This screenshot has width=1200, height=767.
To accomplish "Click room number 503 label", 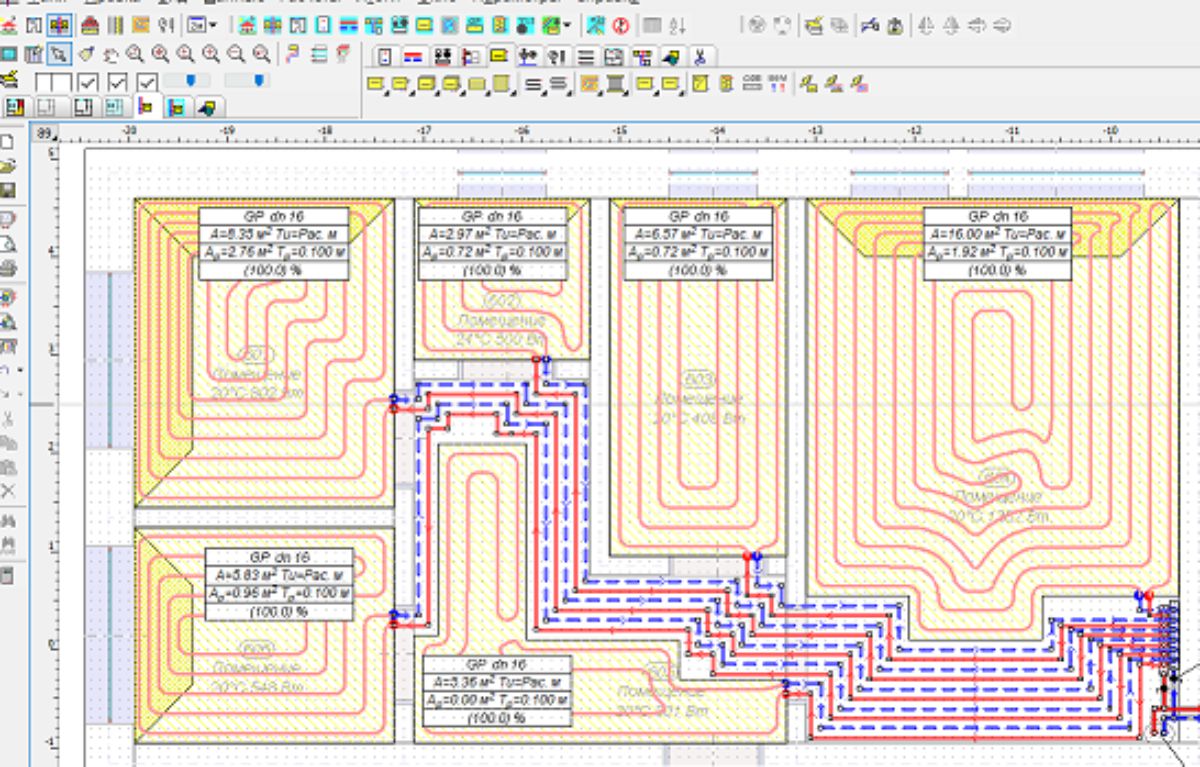I will 699,380.
